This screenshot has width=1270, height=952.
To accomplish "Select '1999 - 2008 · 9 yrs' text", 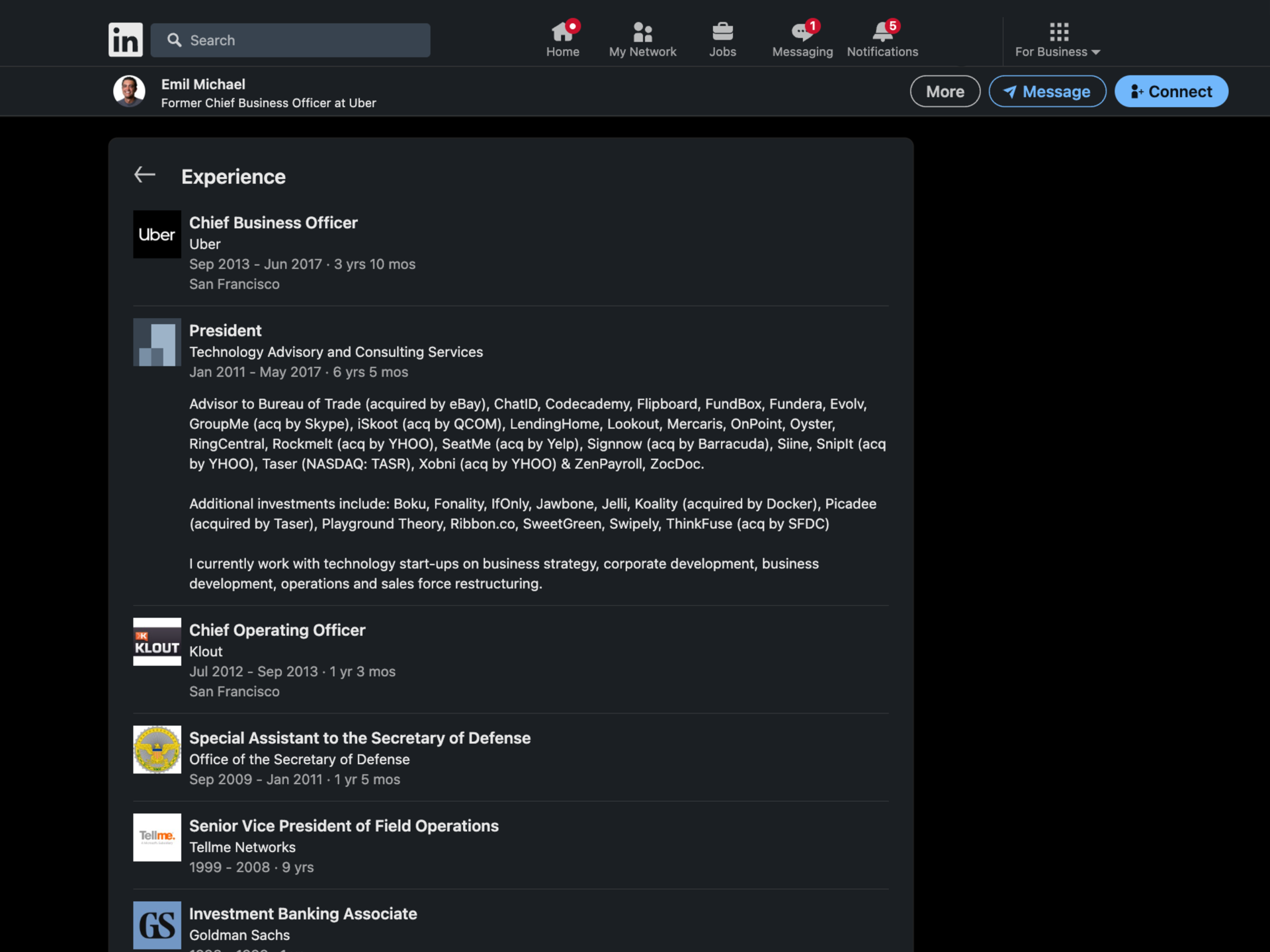I will (251, 867).
